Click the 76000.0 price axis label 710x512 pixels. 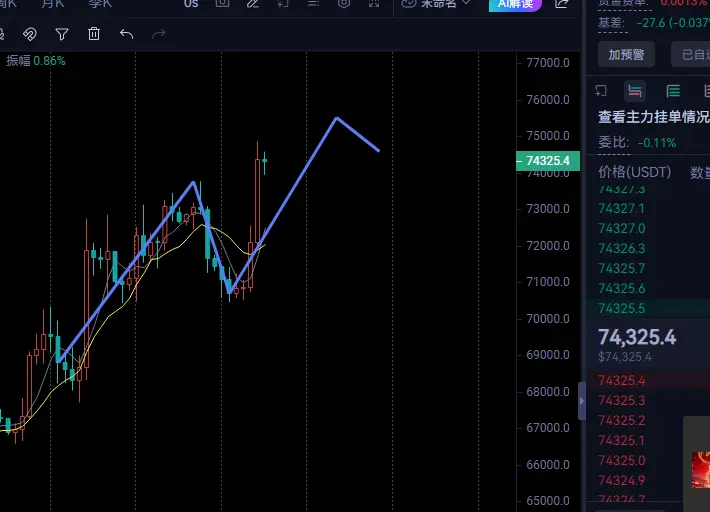[x=548, y=100]
